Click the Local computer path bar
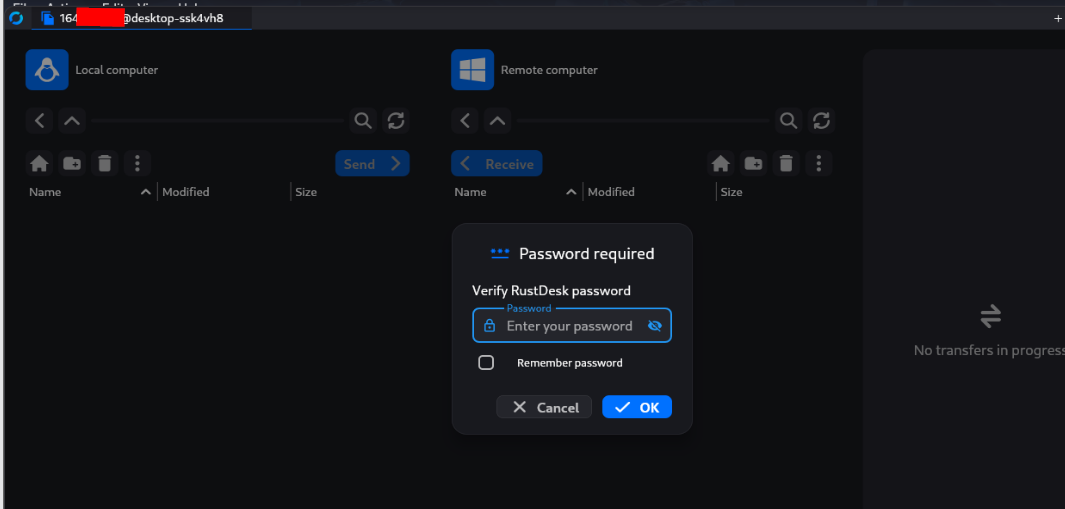1065x509 pixels. (217, 121)
